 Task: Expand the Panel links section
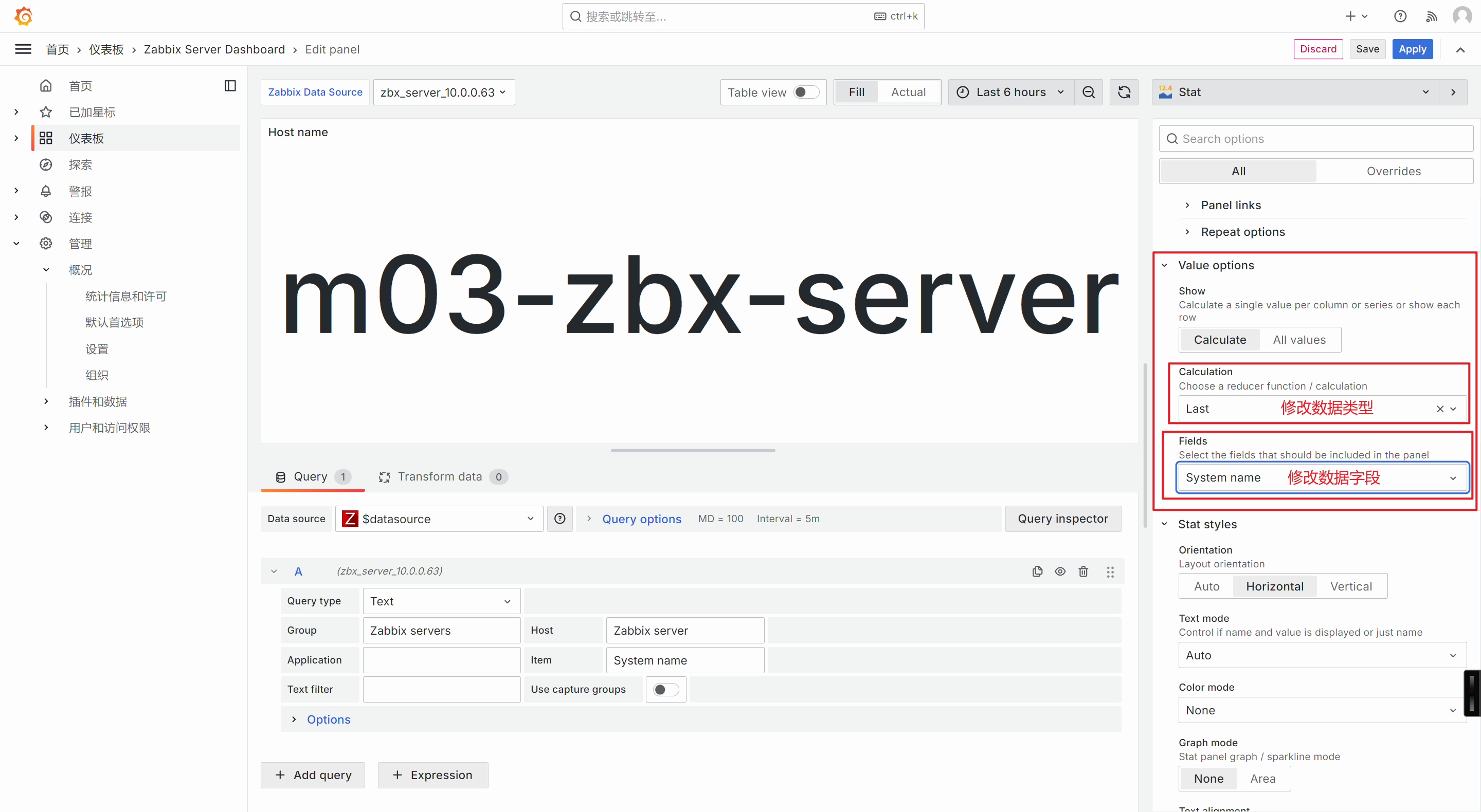tap(1231, 205)
